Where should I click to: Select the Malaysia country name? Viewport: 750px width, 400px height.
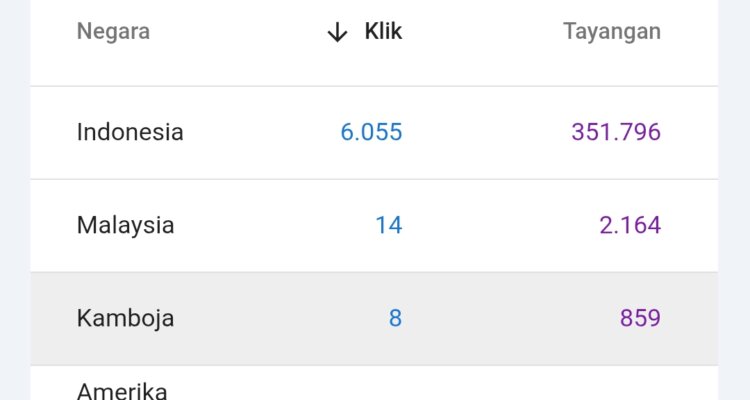(125, 225)
